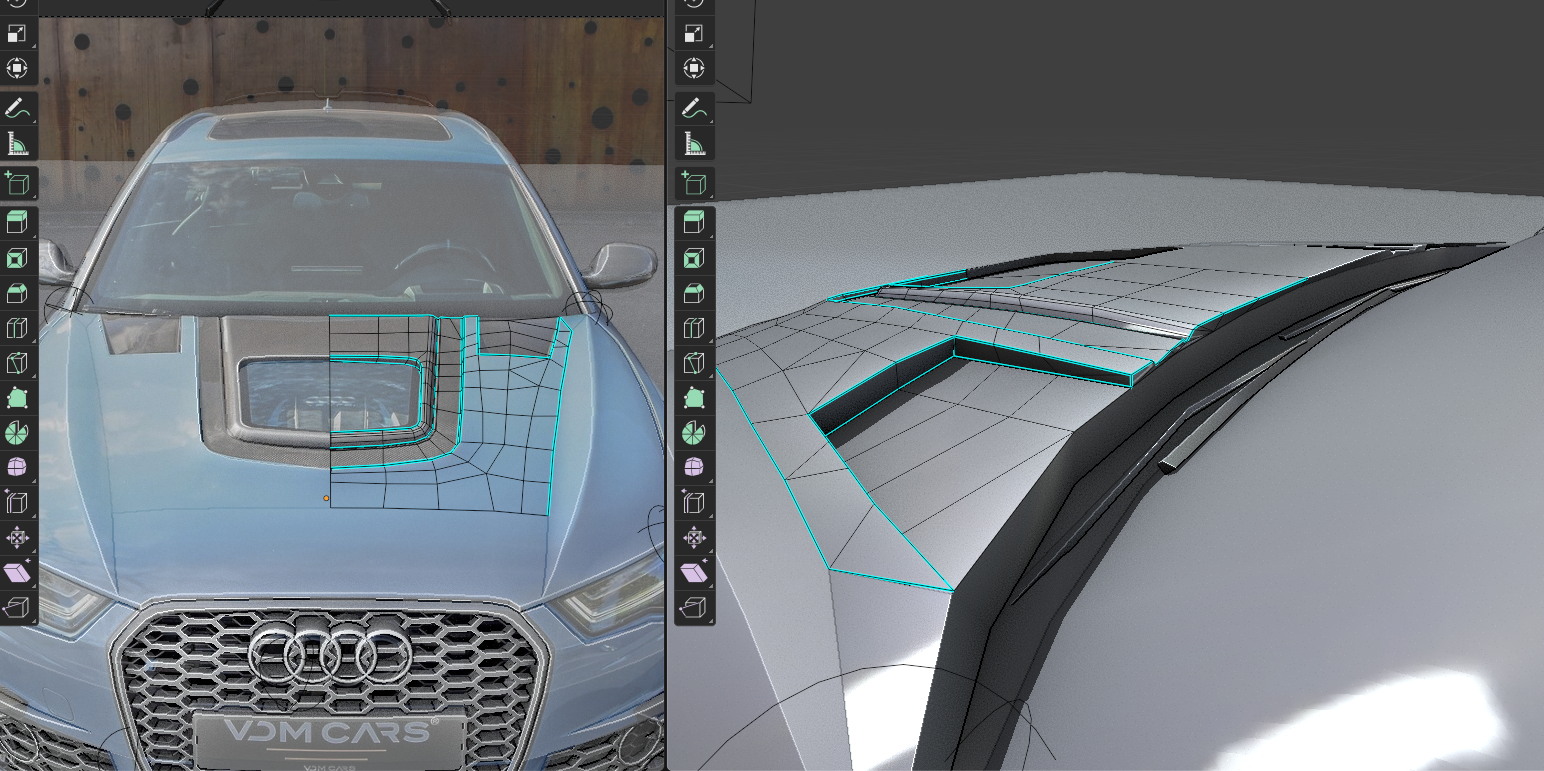Activate the Scale tool in the right viewport toolbar
Viewport: 1544px width, 771px height.
(x=693, y=33)
